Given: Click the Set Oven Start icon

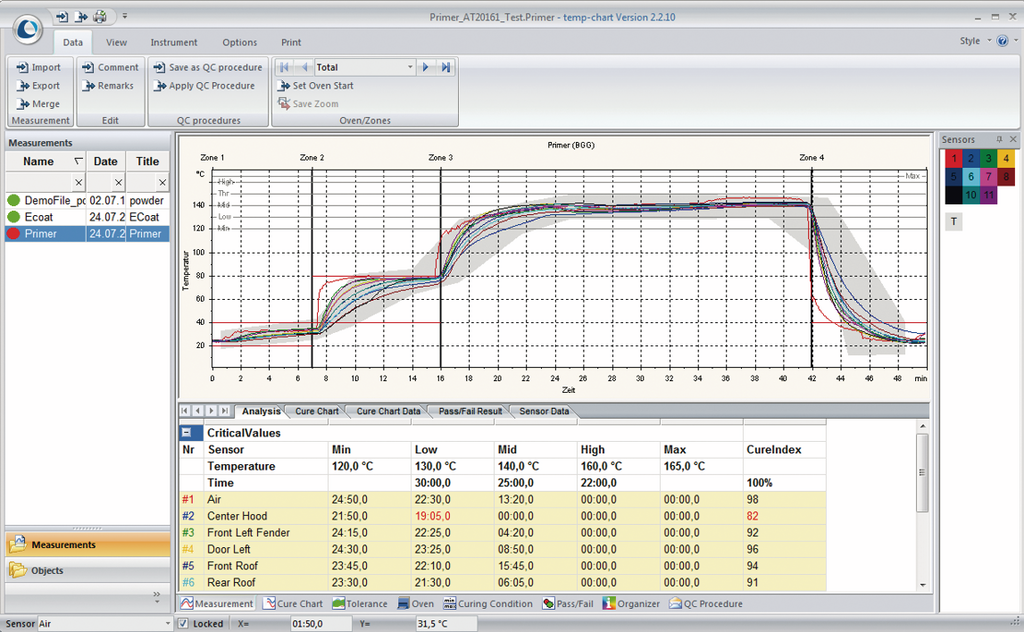Looking at the screenshot, I should tap(283, 86).
